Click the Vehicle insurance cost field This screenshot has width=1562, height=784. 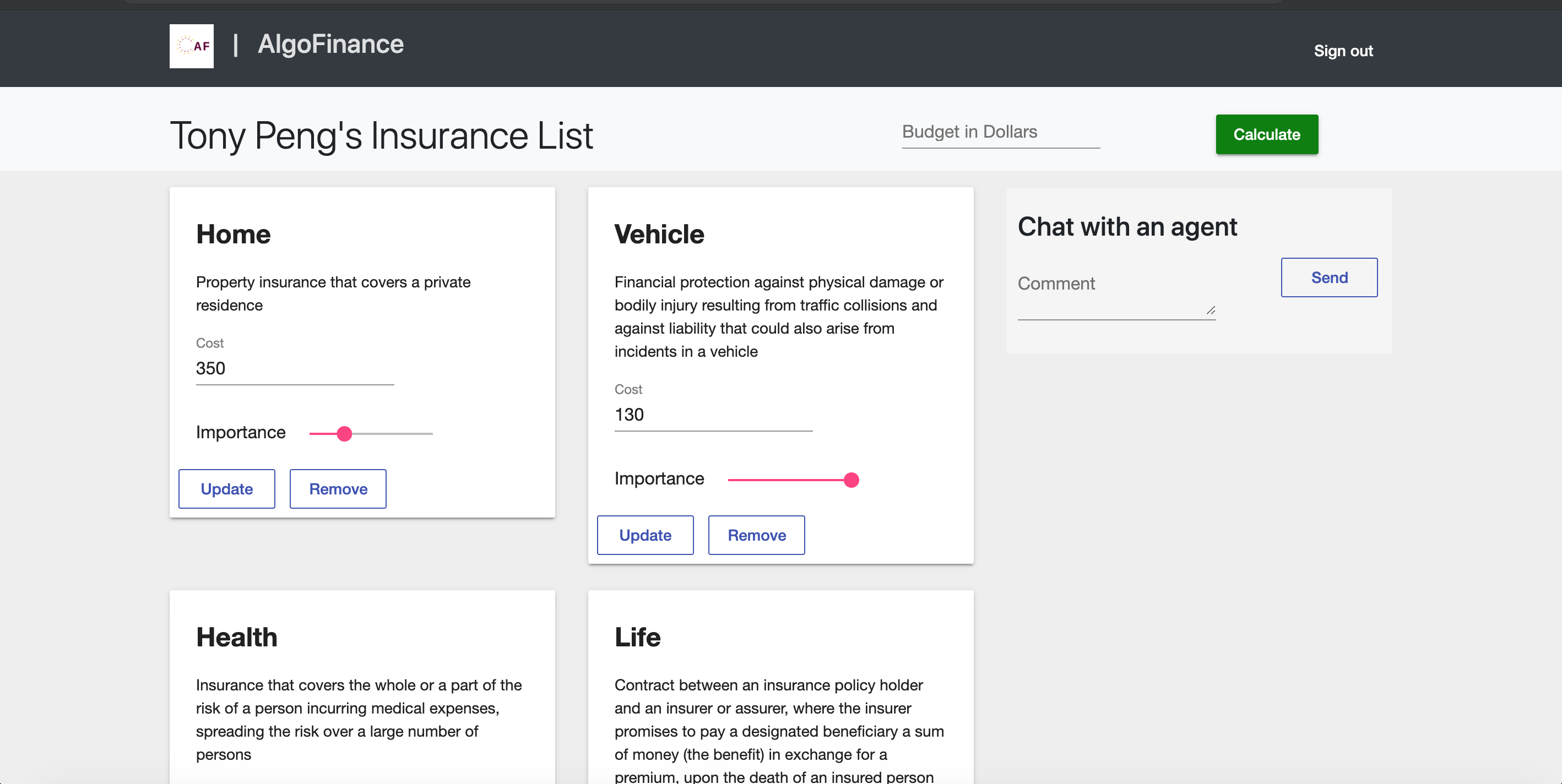pyautogui.click(x=713, y=415)
